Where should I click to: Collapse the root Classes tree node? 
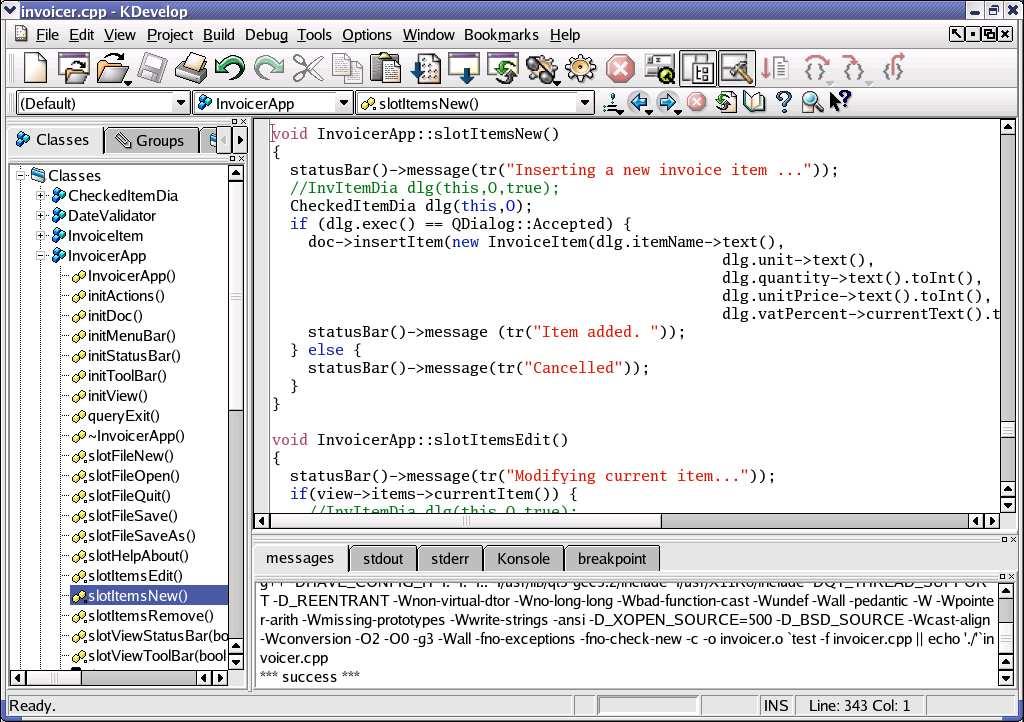pyautogui.click(x=21, y=175)
